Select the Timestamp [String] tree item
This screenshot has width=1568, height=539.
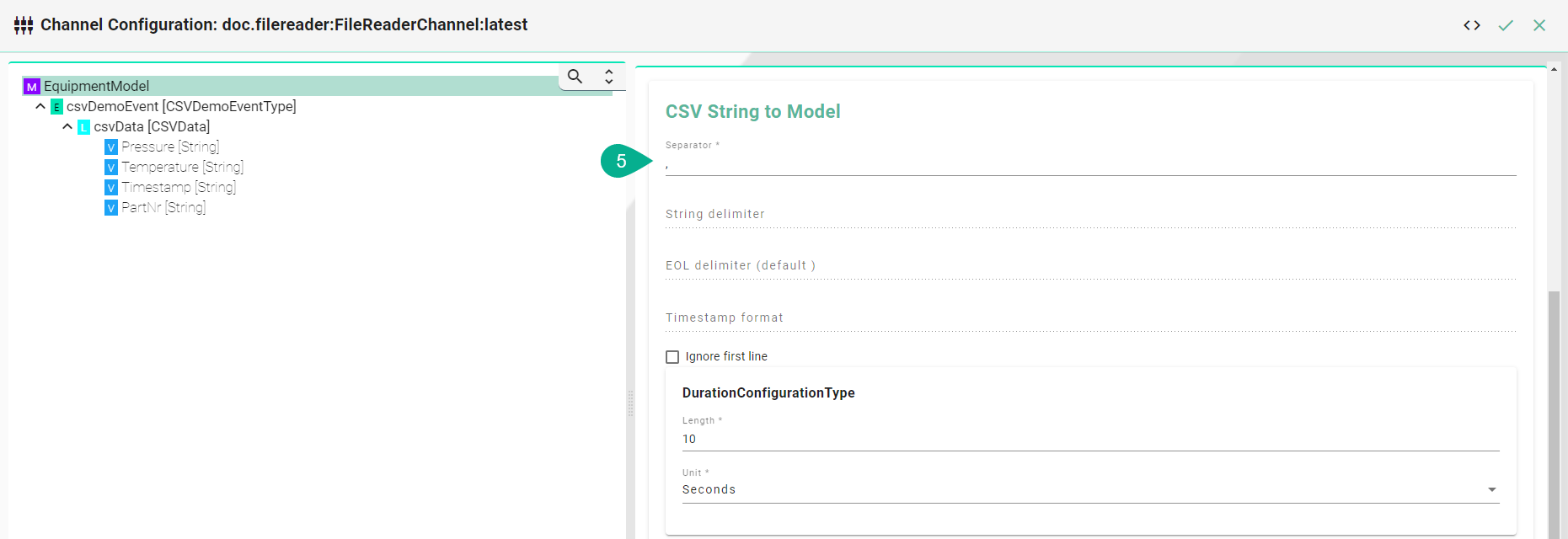[x=179, y=188]
